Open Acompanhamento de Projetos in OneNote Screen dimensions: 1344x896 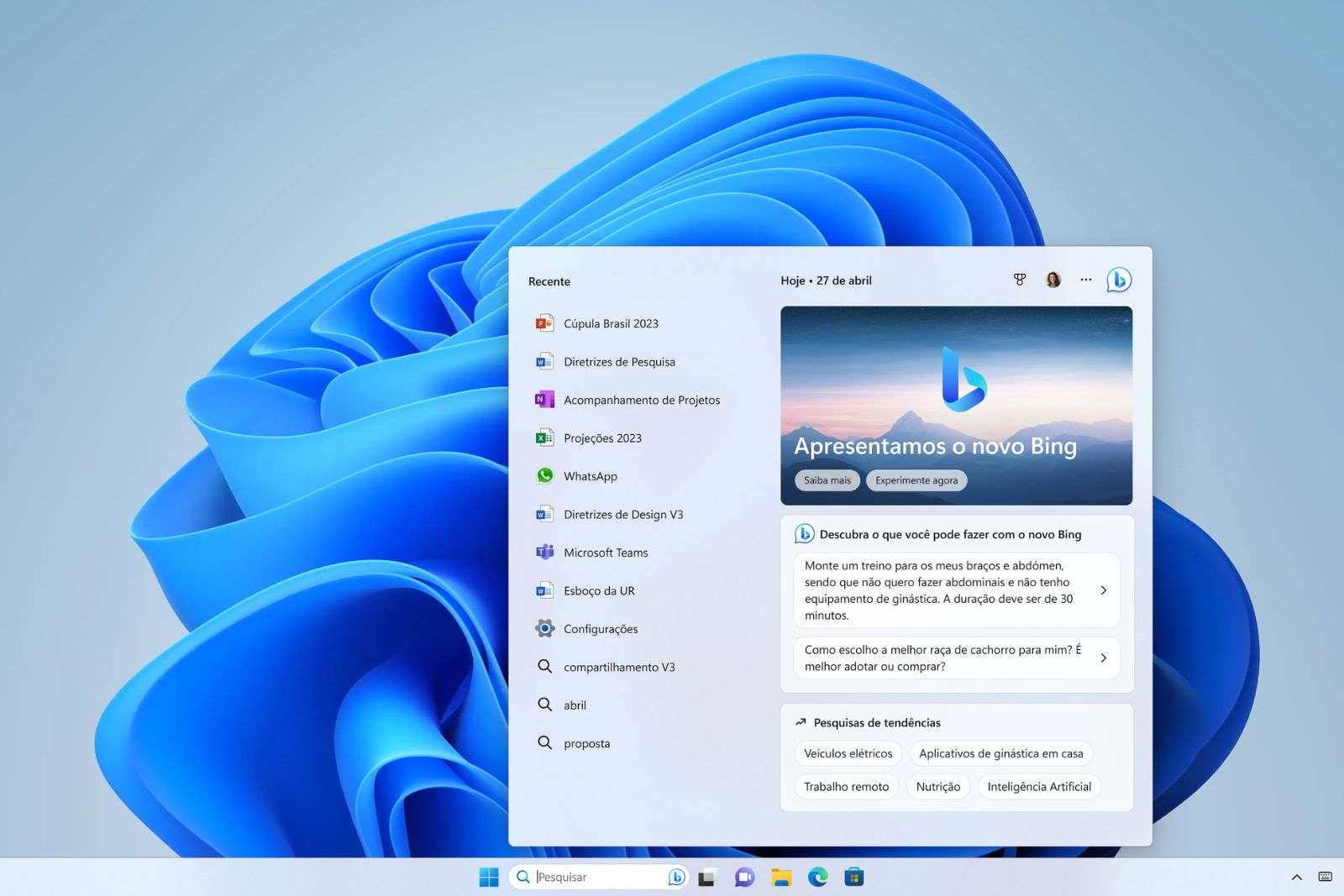643,400
